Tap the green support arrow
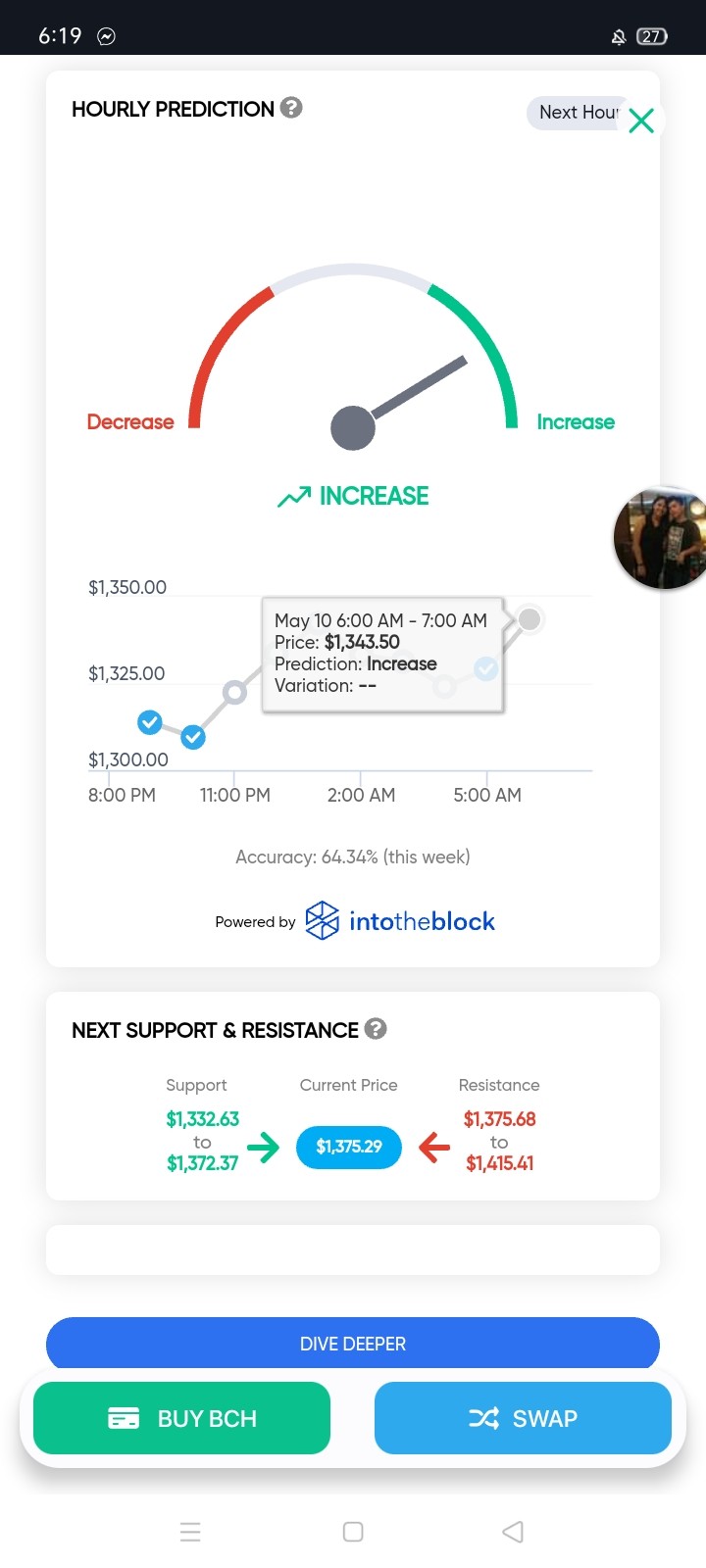Screen dimensions: 706x1568 coord(263,1147)
